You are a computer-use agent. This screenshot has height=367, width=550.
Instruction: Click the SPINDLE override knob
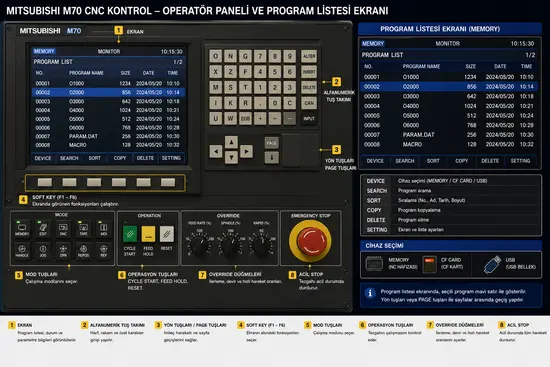click(230, 244)
